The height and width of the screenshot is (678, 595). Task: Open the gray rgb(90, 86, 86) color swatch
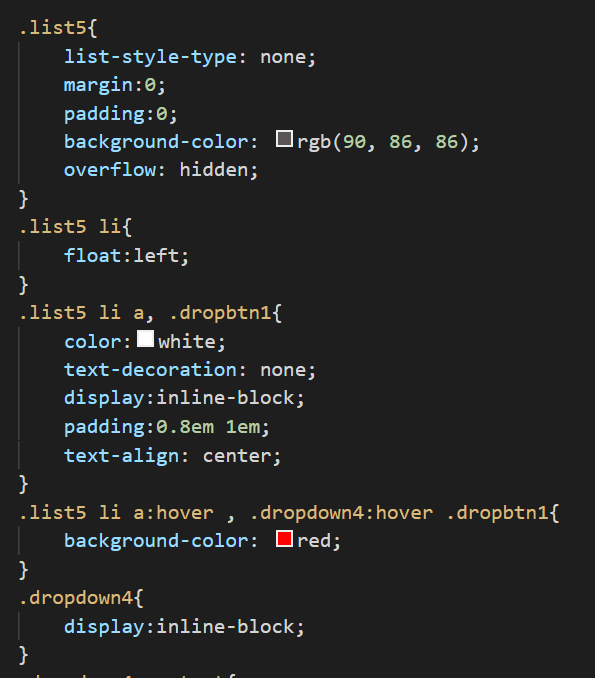click(284, 139)
